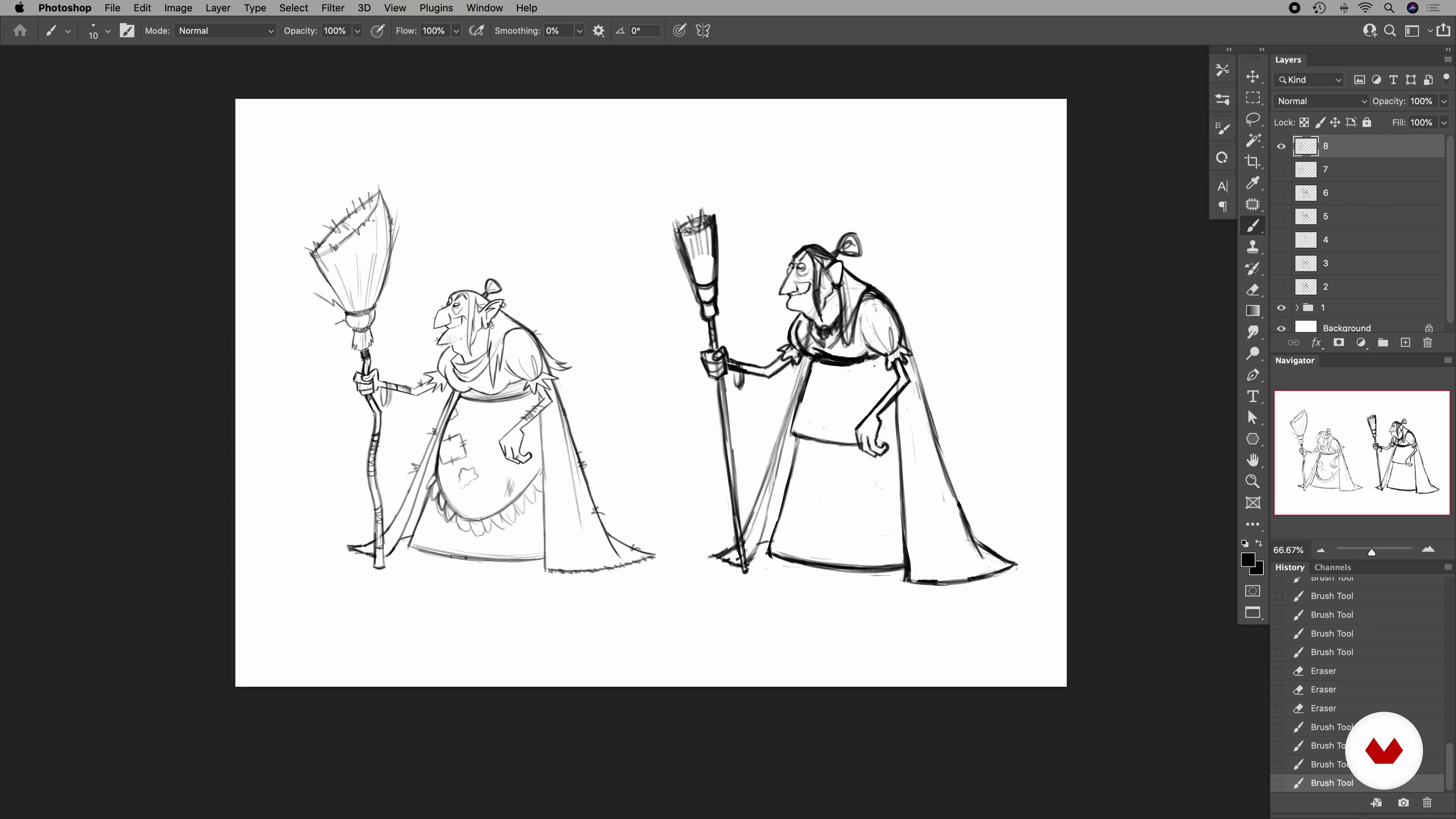Select the Eraser tool in toolbar
Screen dimensions: 1456x819
point(1252,290)
